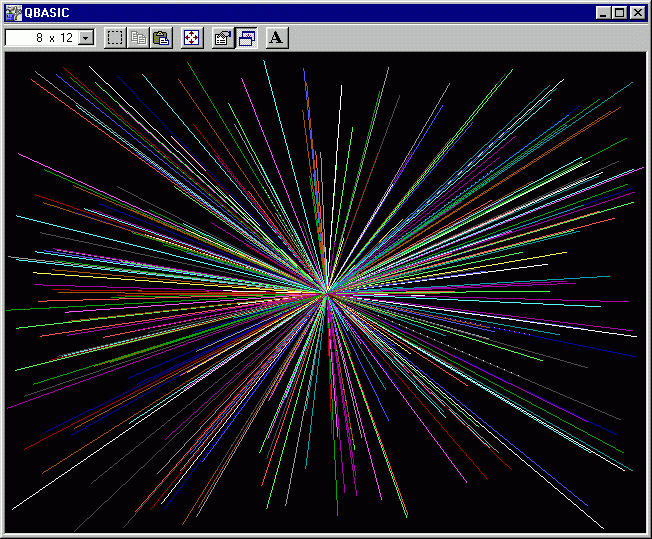
Task: Click the window's right edge border
Action: [649, 290]
